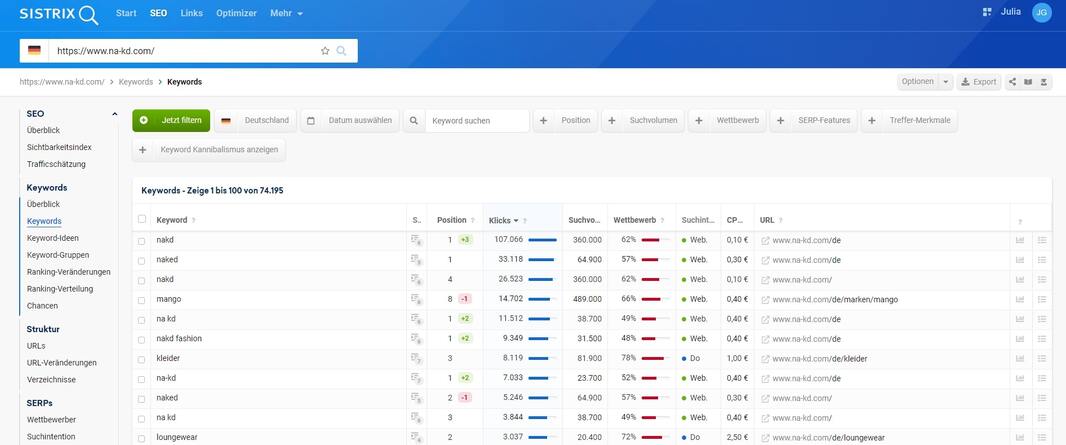Image resolution: width=1066 pixels, height=445 pixels.
Task: Click the Wettbewerb bar for the kleider row
Action: (x=655, y=358)
